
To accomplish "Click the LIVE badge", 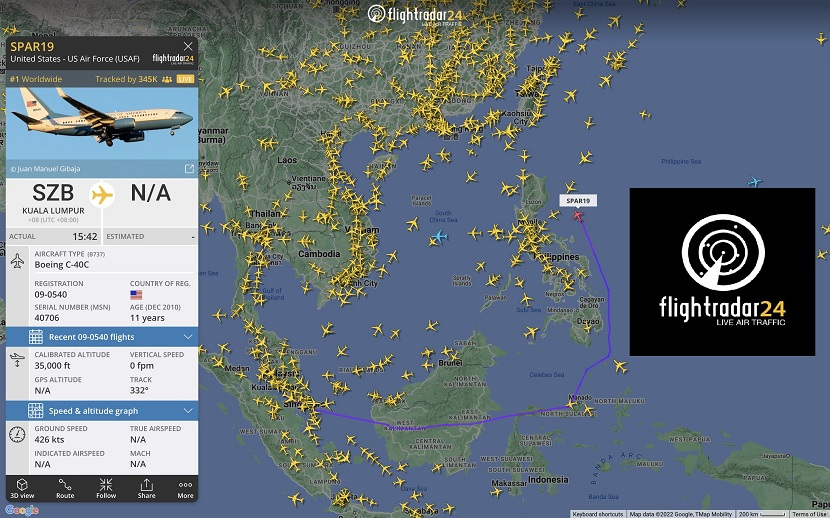I will coord(185,79).
